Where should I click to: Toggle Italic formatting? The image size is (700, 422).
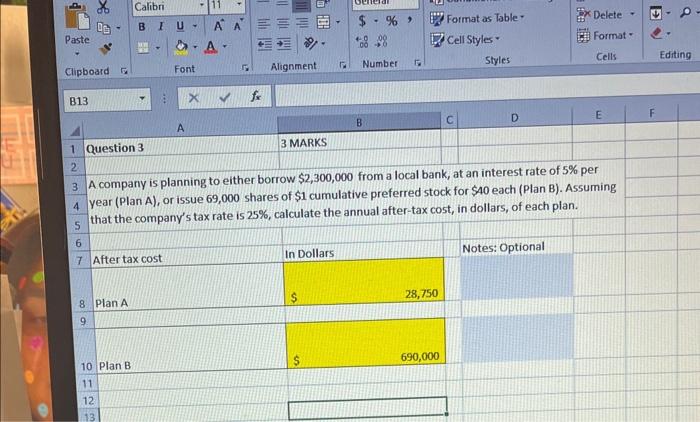[161, 27]
